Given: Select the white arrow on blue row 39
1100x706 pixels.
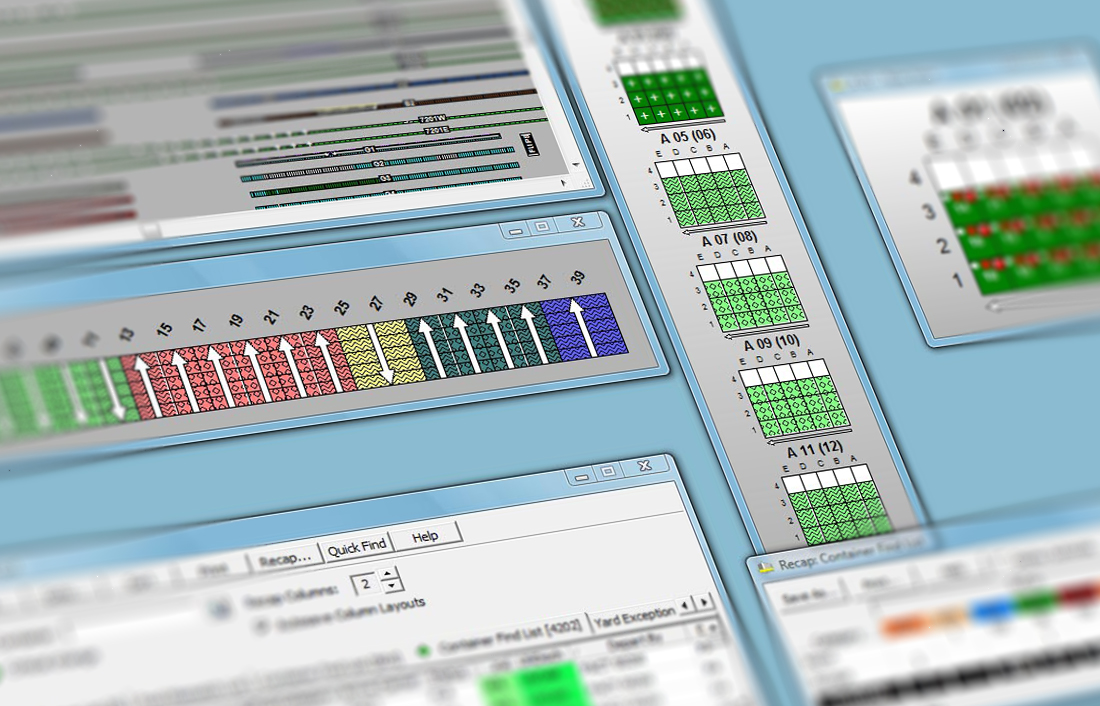Looking at the screenshot, I should click(x=582, y=327).
